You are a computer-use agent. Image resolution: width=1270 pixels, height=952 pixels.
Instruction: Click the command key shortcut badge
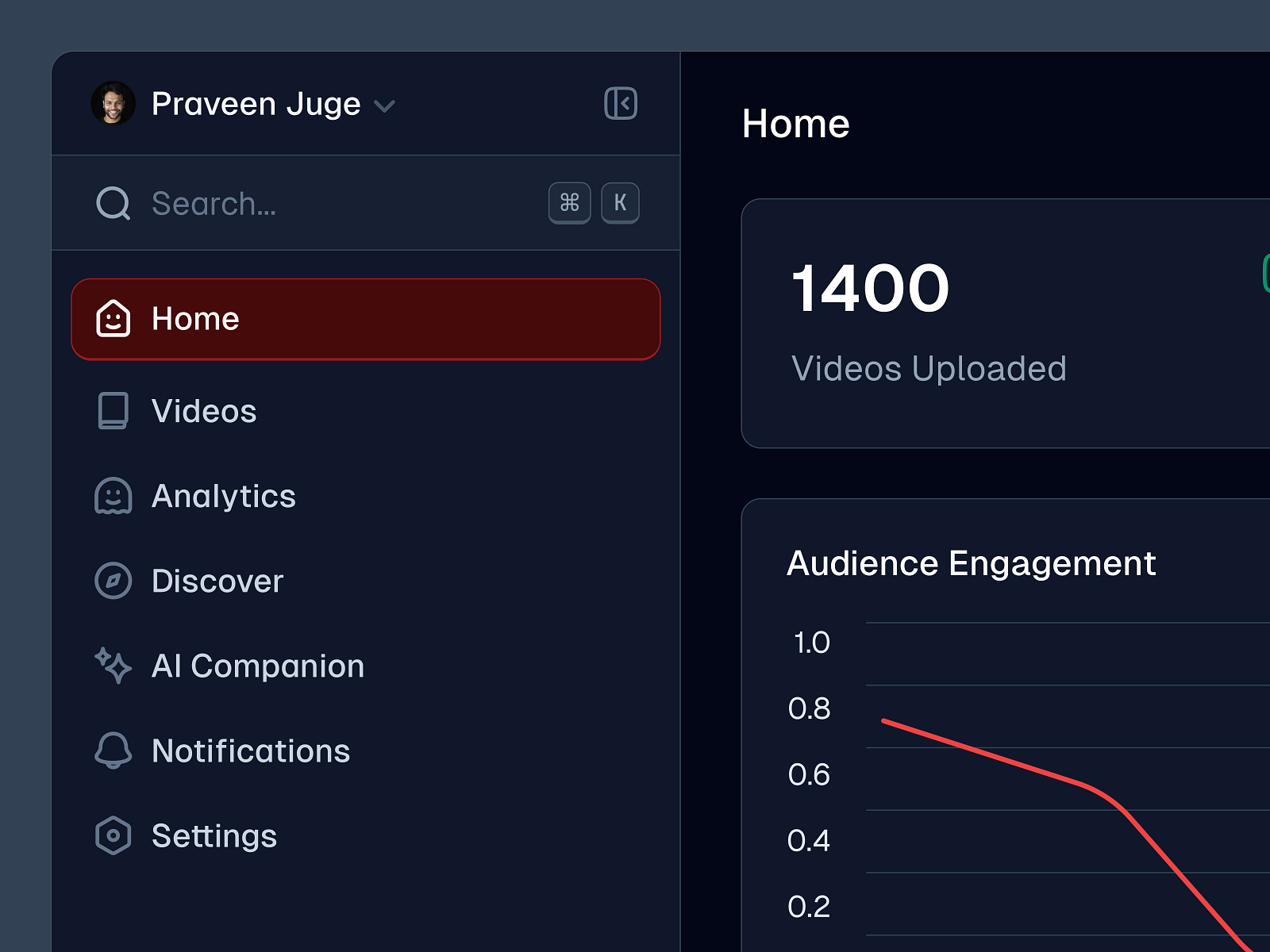click(x=570, y=203)
